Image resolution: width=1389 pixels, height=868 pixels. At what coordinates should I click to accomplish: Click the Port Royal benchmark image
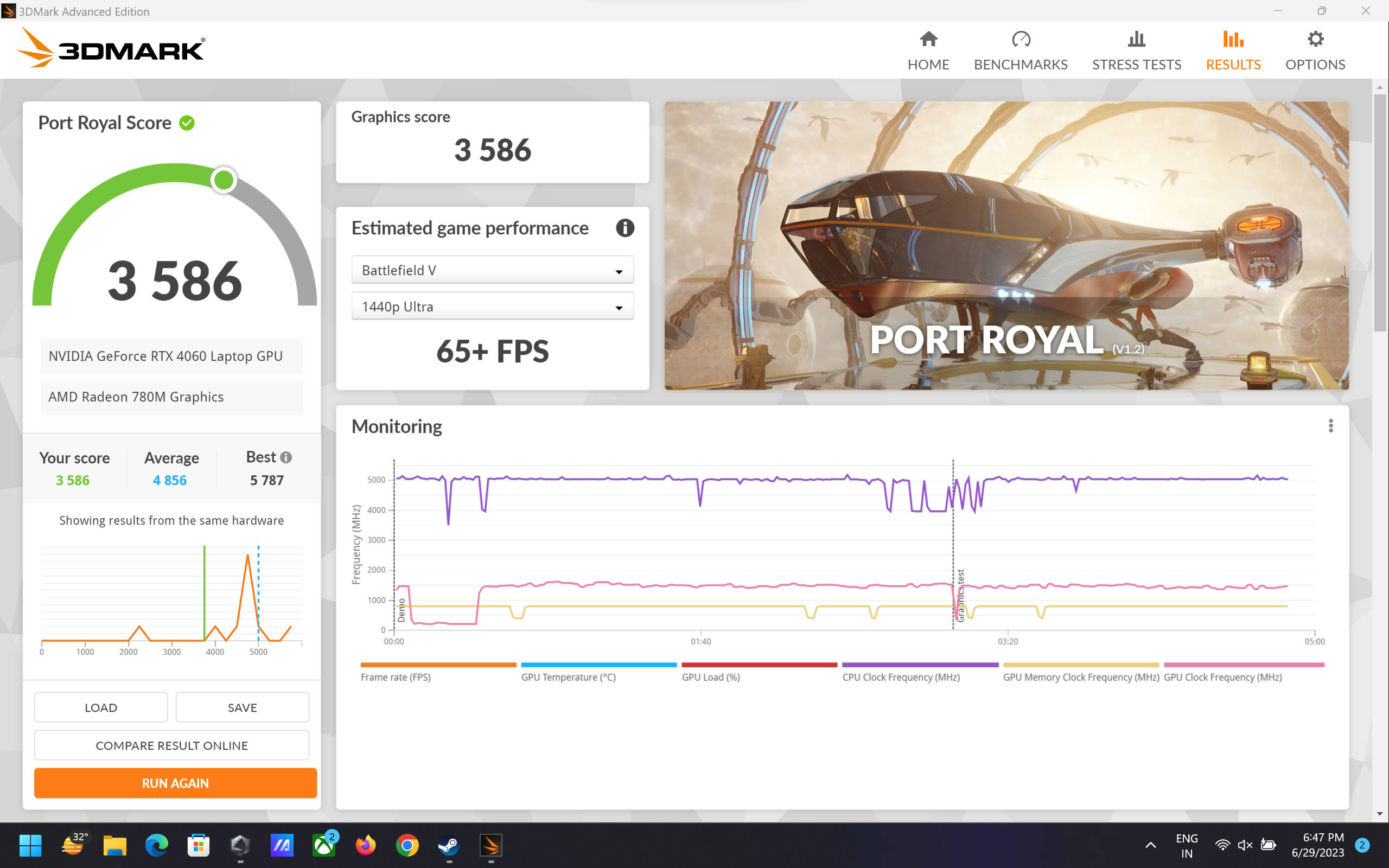(x=1005, y=245)
